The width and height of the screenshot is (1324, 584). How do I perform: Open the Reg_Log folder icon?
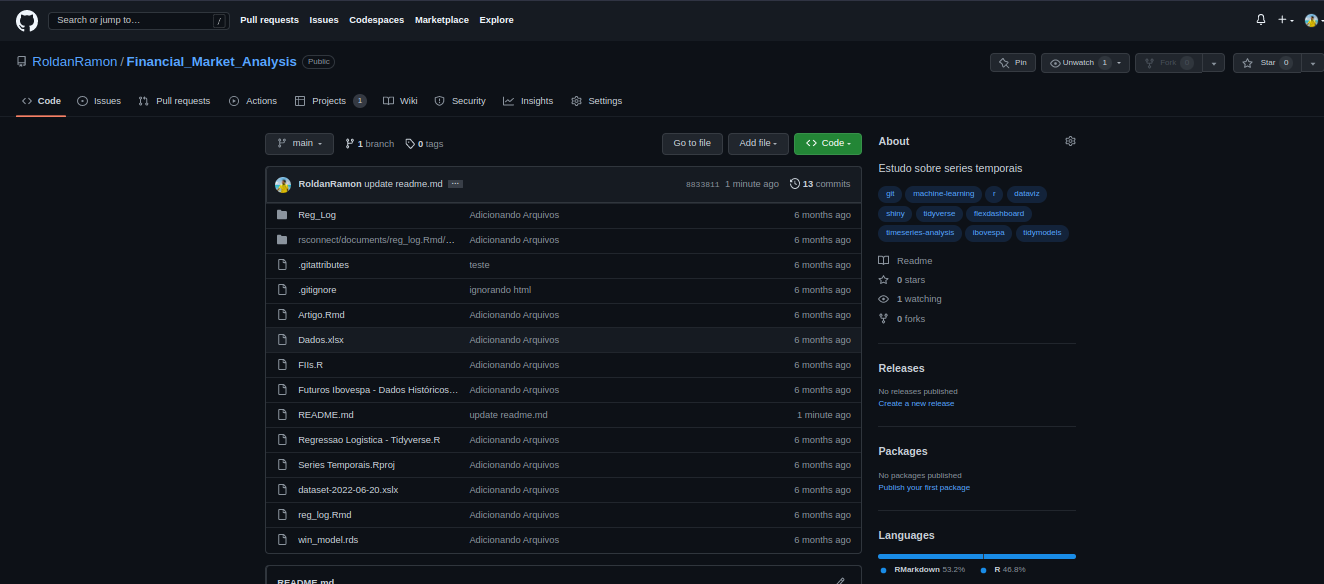282,215
